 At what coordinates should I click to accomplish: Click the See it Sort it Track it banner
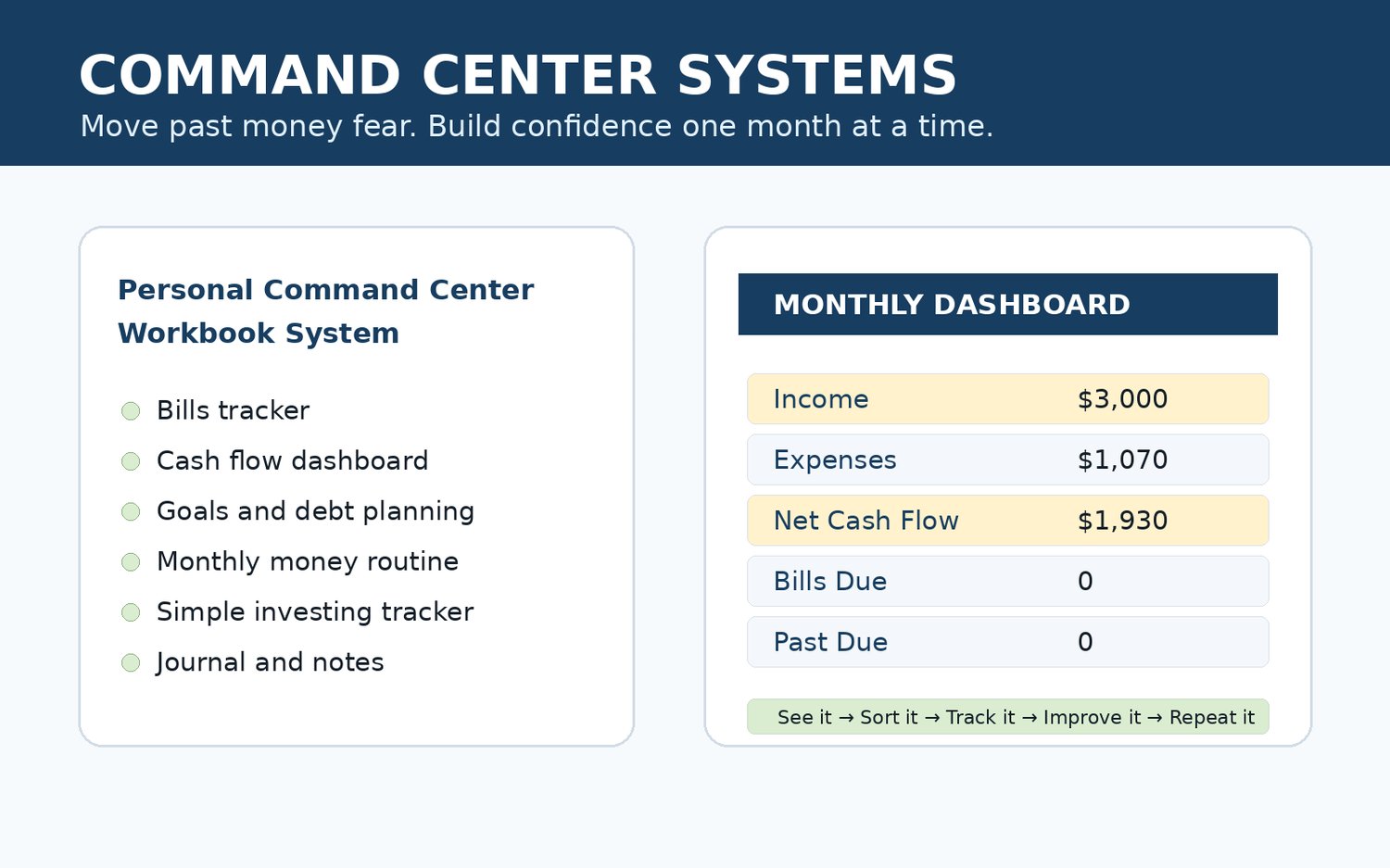coord(1008,717)
